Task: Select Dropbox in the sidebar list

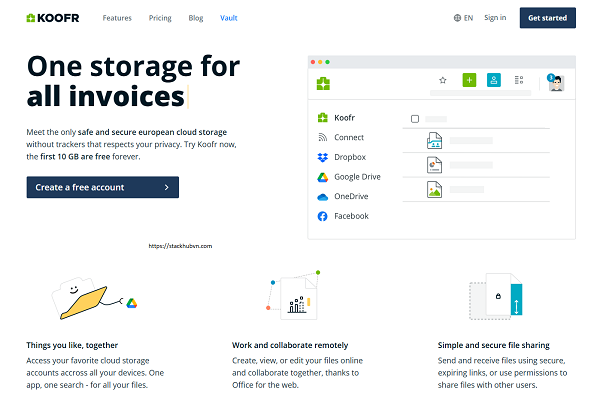Action: point(342,157)
